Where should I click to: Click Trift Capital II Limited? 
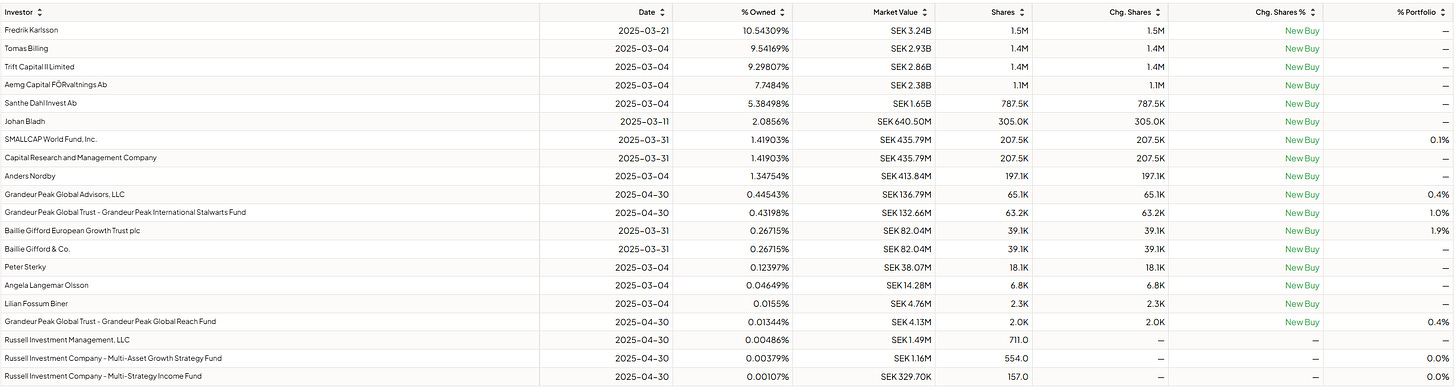40,67
